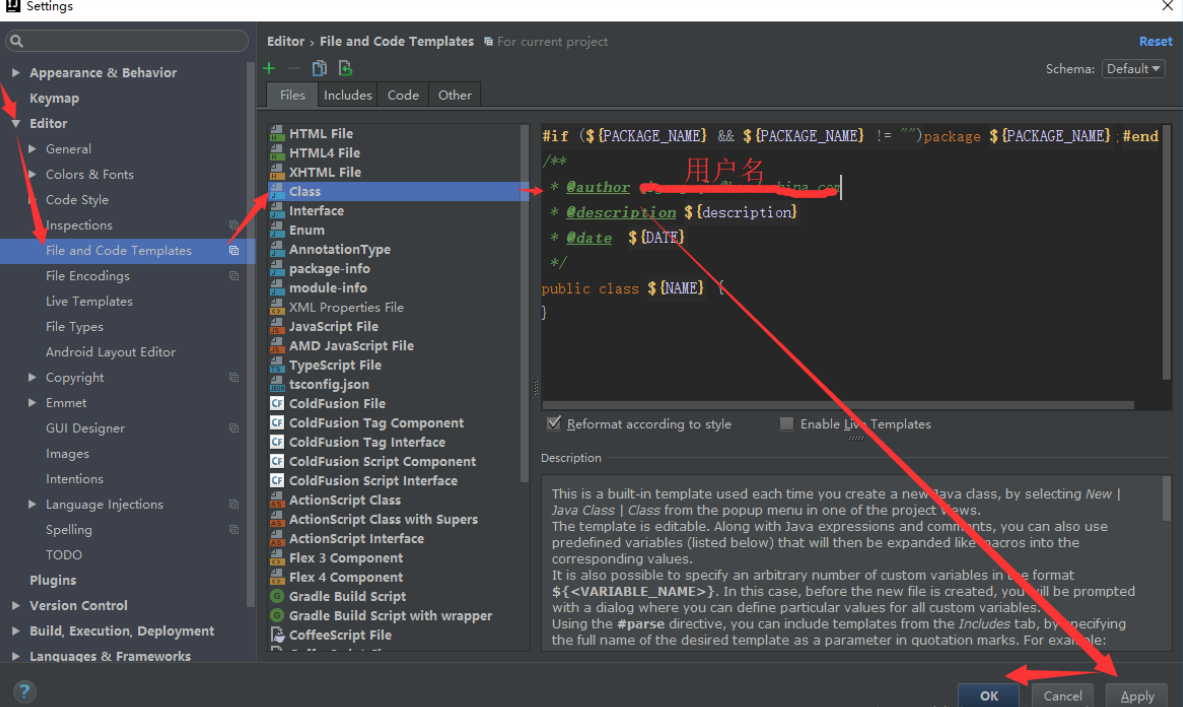The height and width of the screenshot is (707, 1183).
Task: Expand Appearance & Behavior section
Action: [15, 72]
